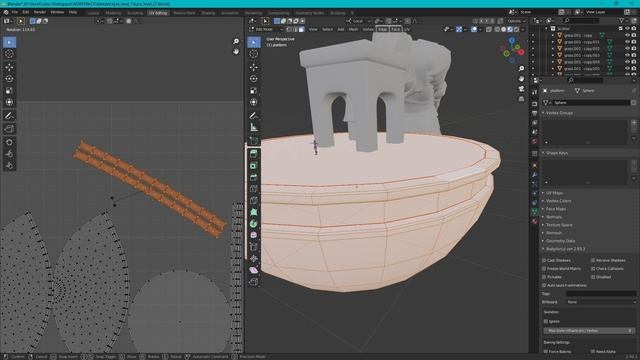Click the Tags input field

[601, 293]
